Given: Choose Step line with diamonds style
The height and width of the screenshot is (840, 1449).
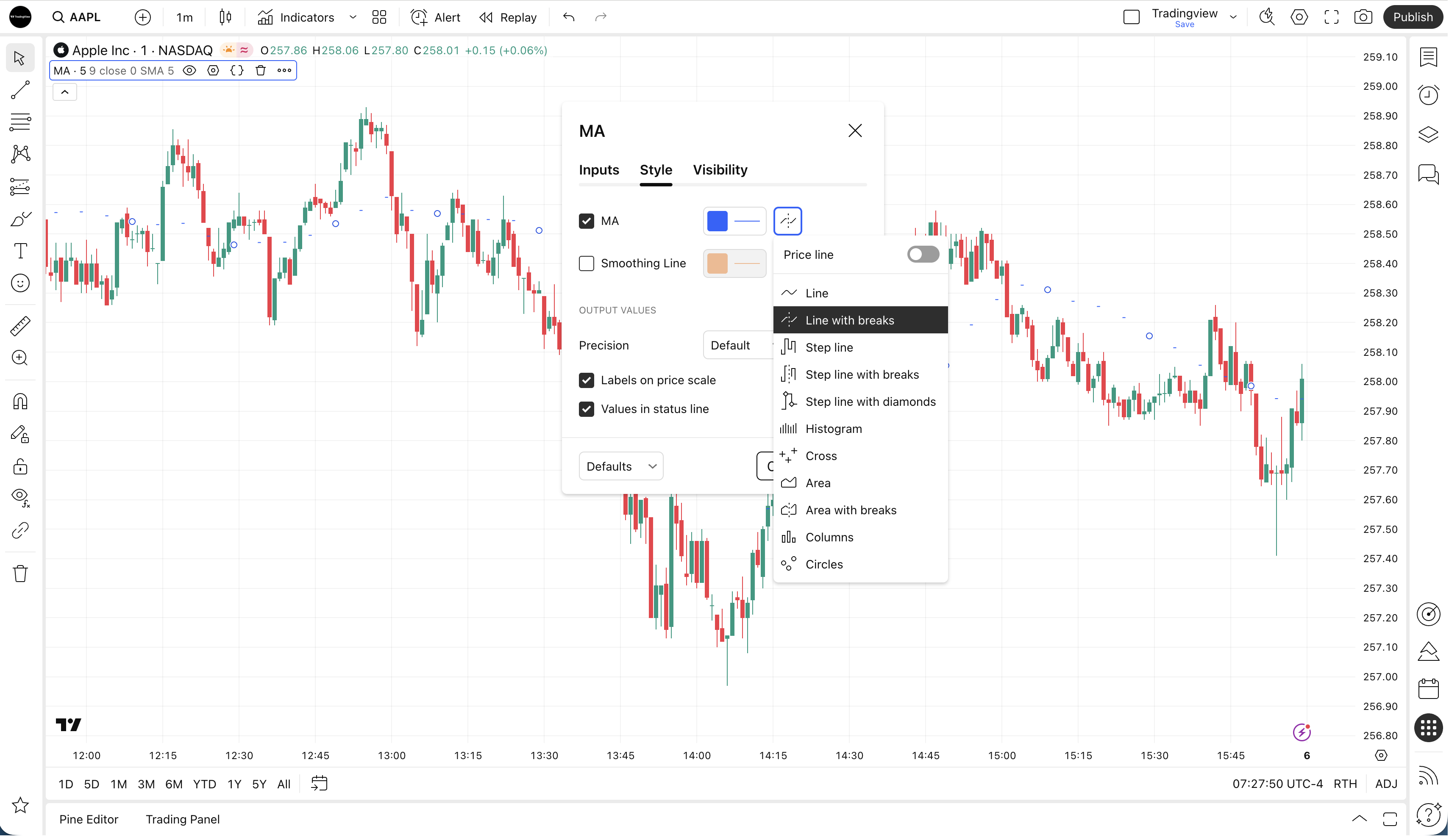Looking at the screenshot, I should coord(870,402).
